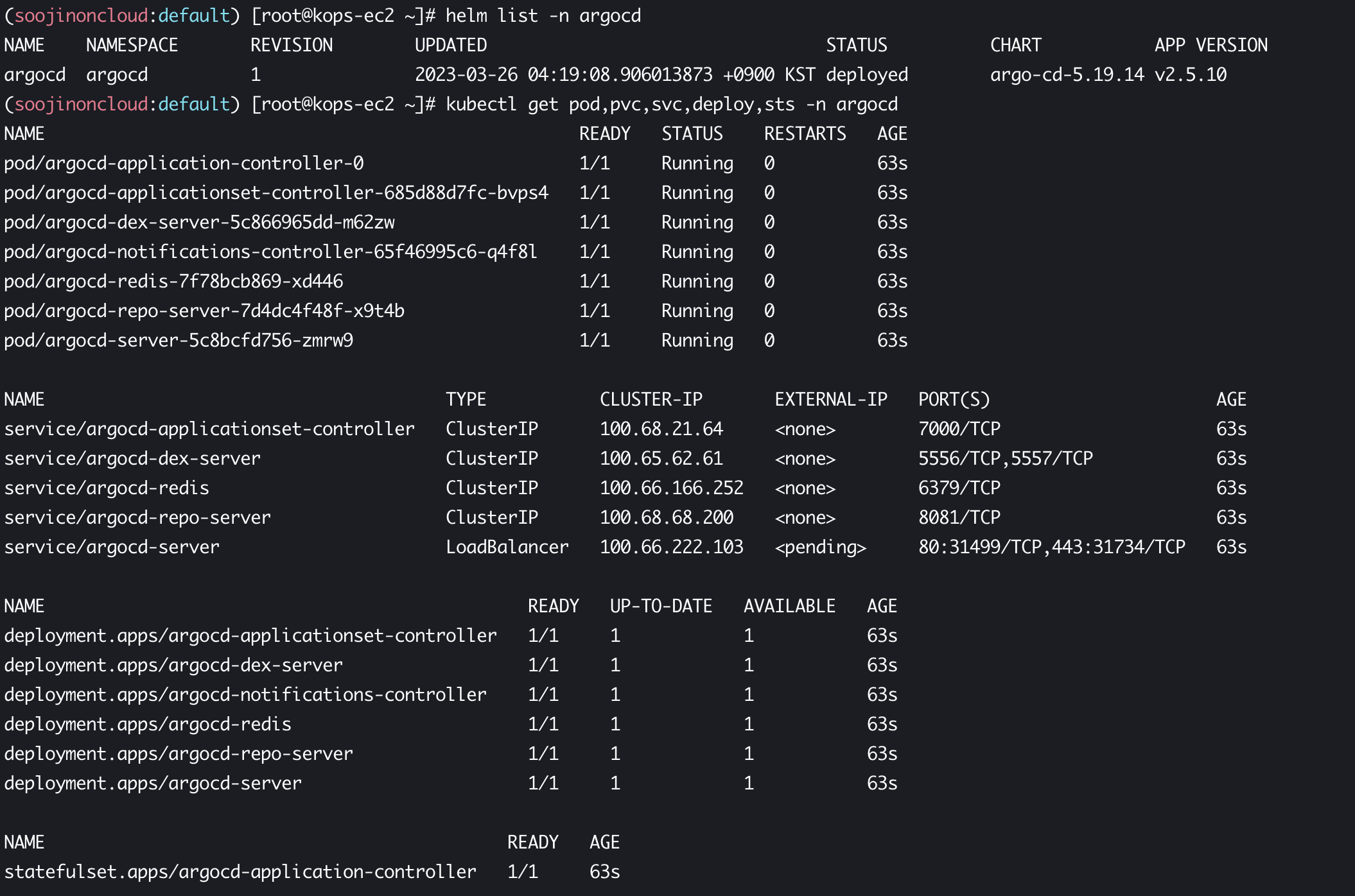
Task: Click pod/argocd-application-controller-0 name
Action: click(184, 163)
